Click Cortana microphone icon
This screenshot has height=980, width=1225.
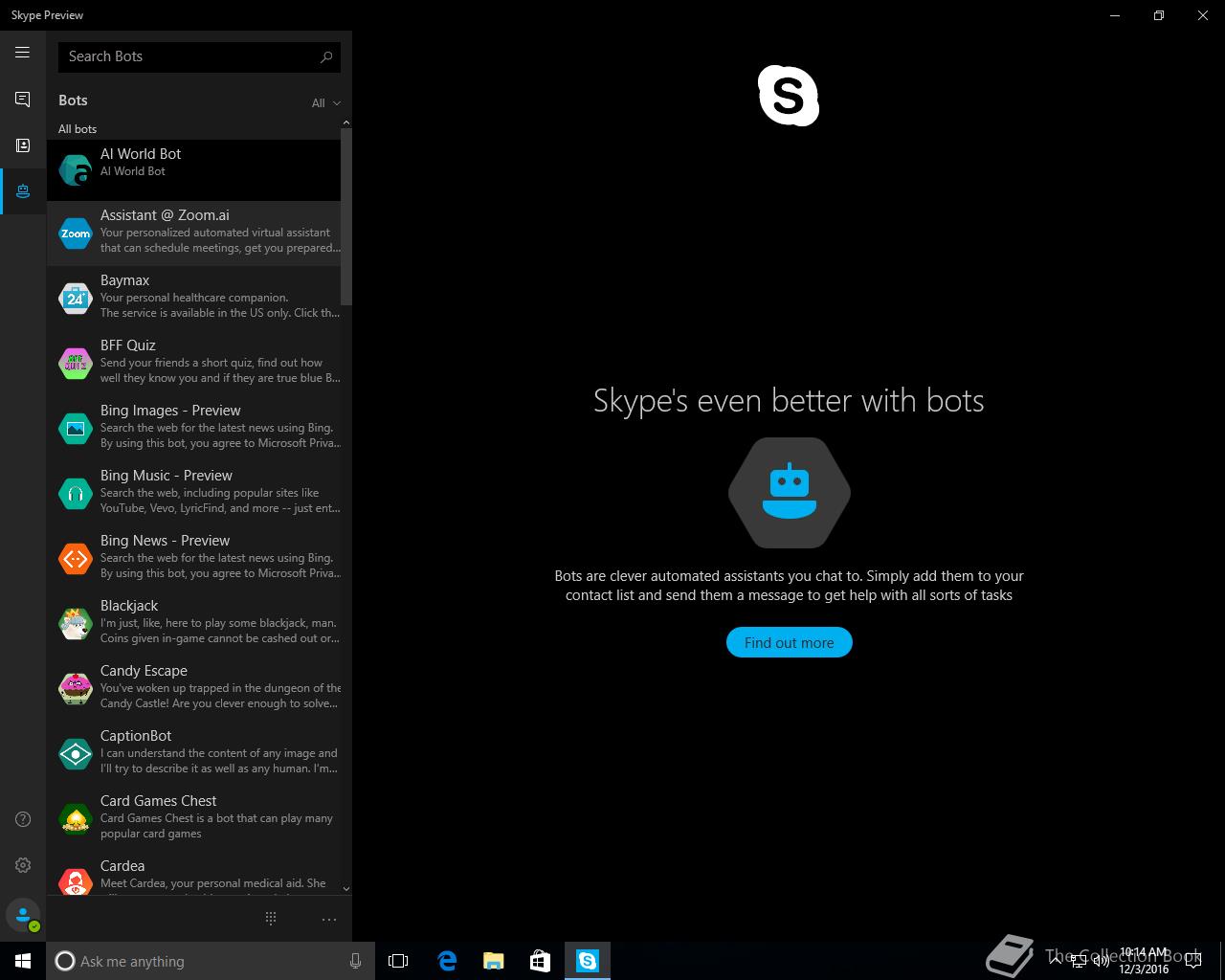355,961
